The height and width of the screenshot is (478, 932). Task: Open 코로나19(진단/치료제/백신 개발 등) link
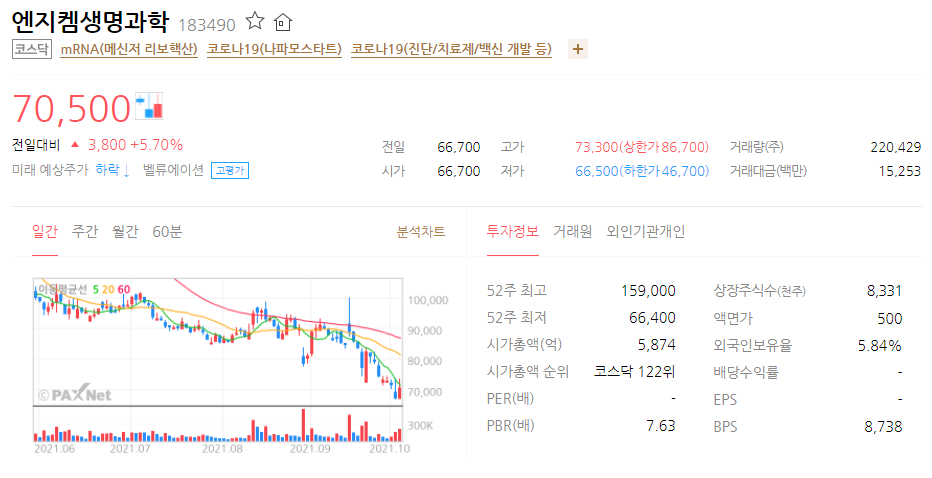pyautogui.click(x=451, y=49)
